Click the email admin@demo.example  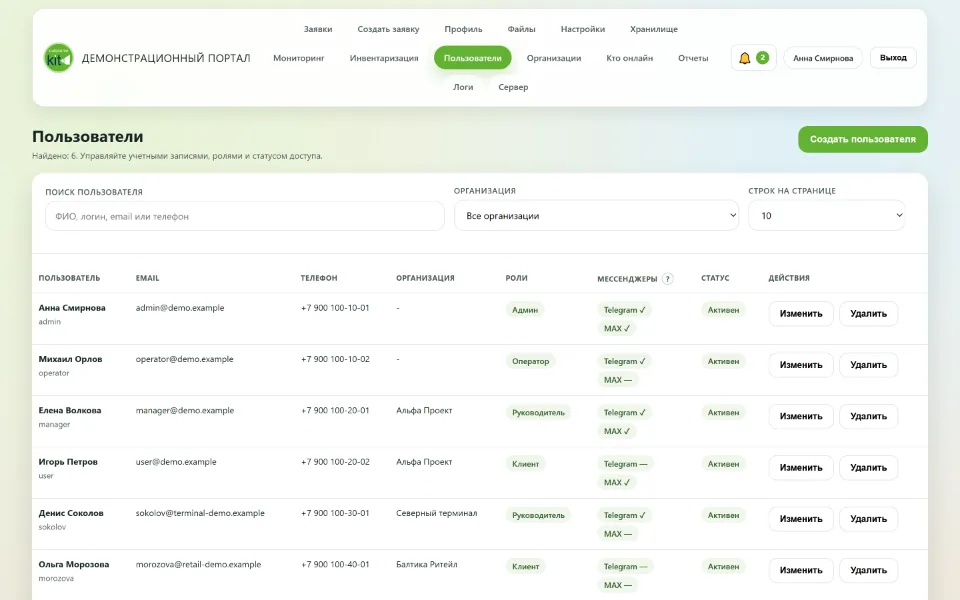click(x=180, y=308)
